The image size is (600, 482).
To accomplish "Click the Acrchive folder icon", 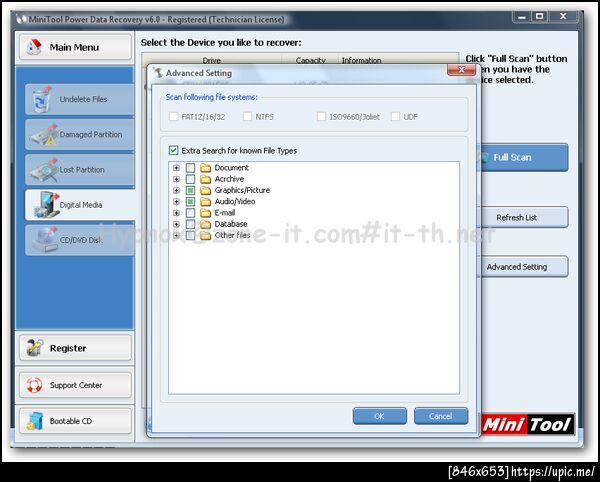I will click(x=206, y=179).
